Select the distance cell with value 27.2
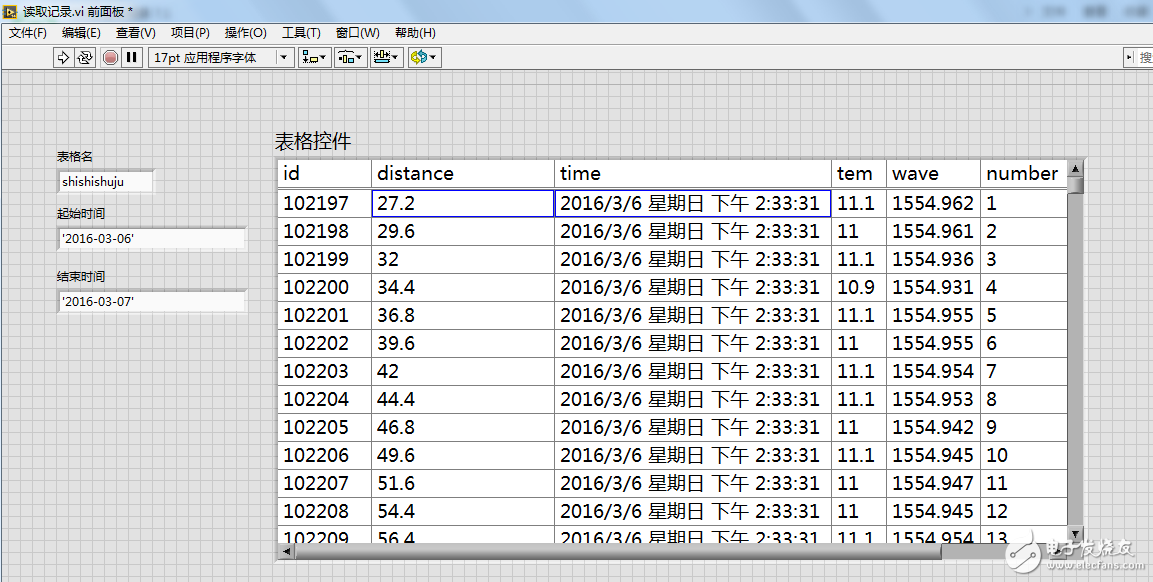 pos(462,203)
